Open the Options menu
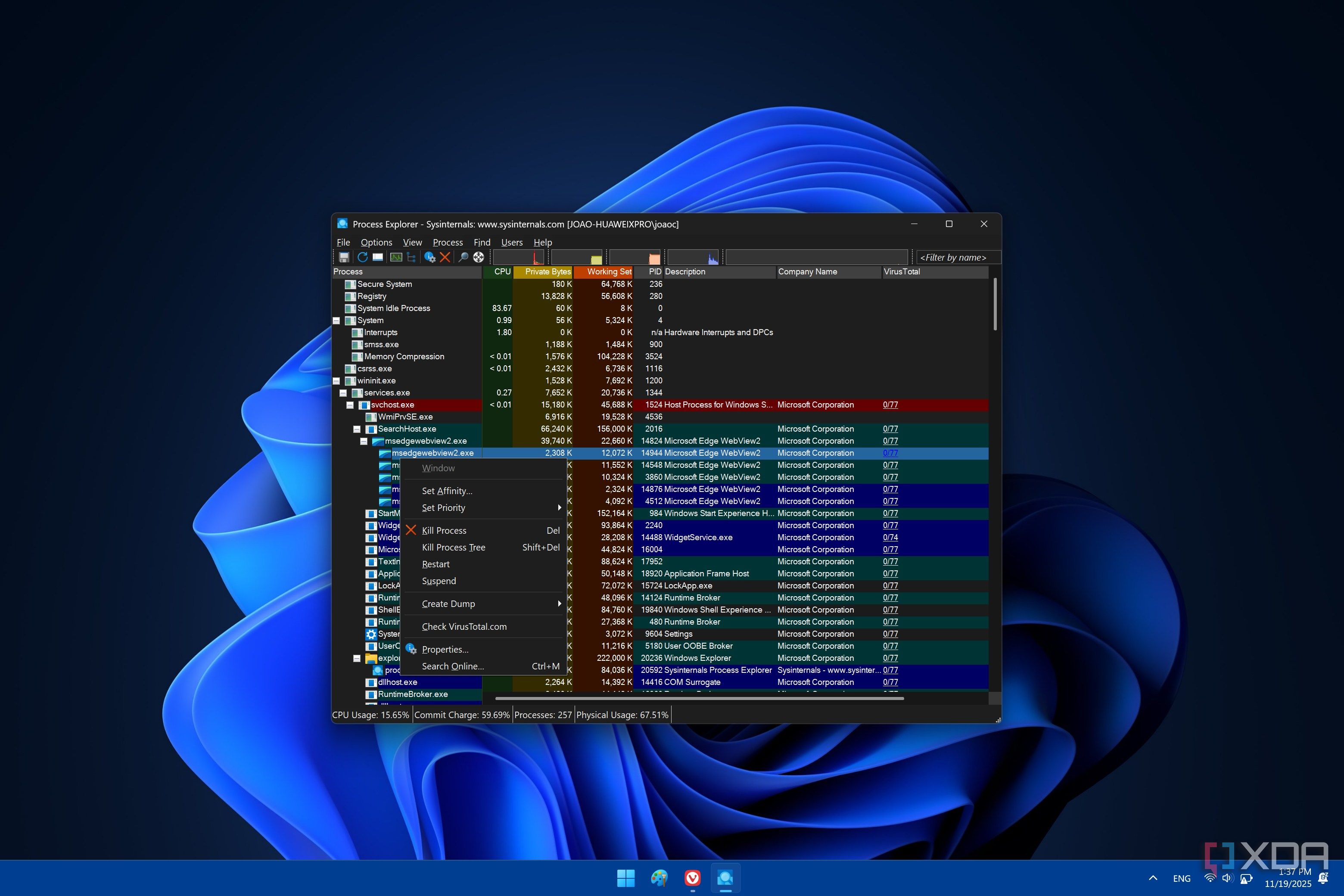The height and width of the screenshot is (896, 1344). pyautogui.click(x=376, y=242)
